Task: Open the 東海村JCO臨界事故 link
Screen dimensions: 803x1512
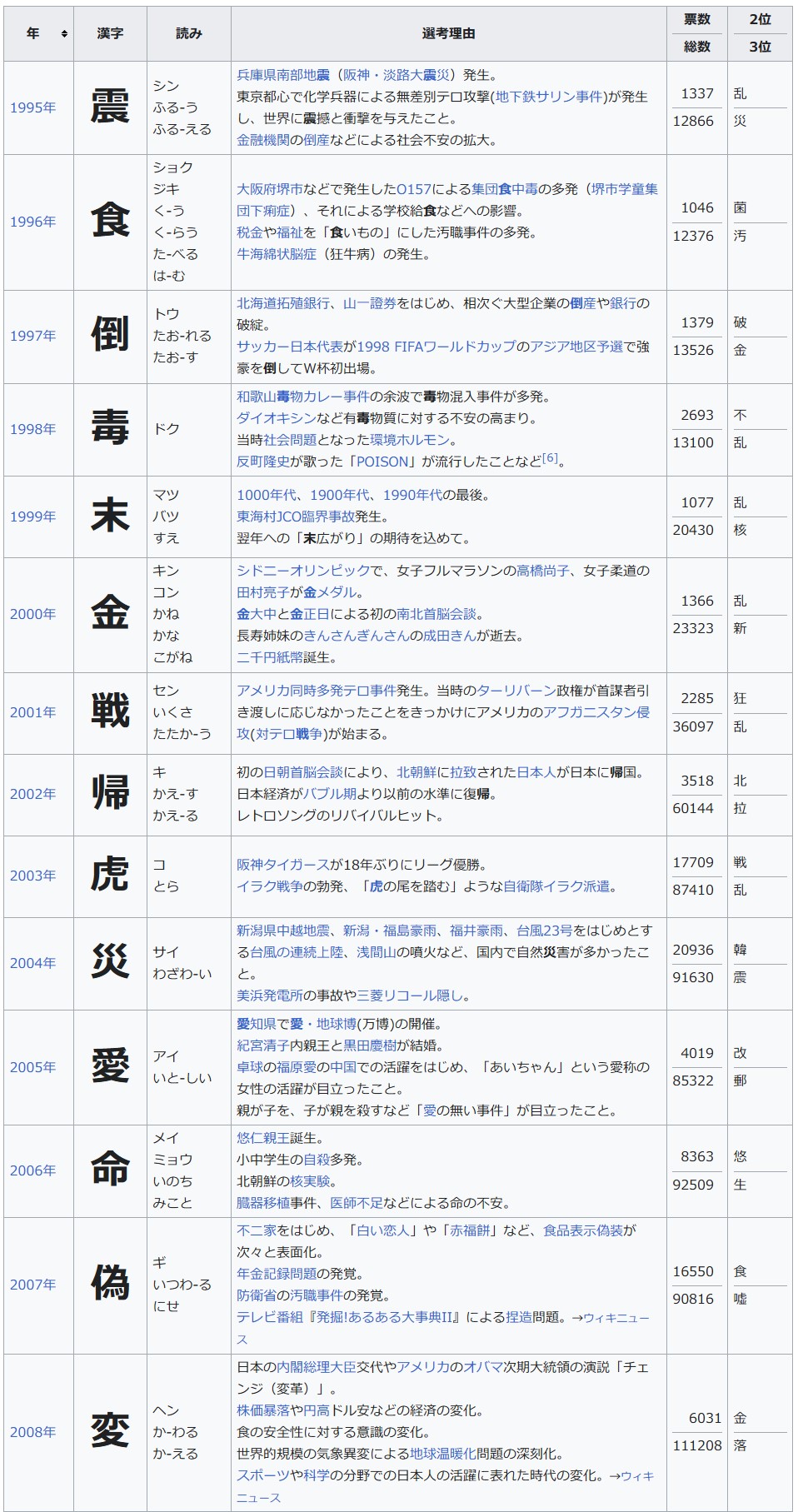Action: click(x=296, y=516)
